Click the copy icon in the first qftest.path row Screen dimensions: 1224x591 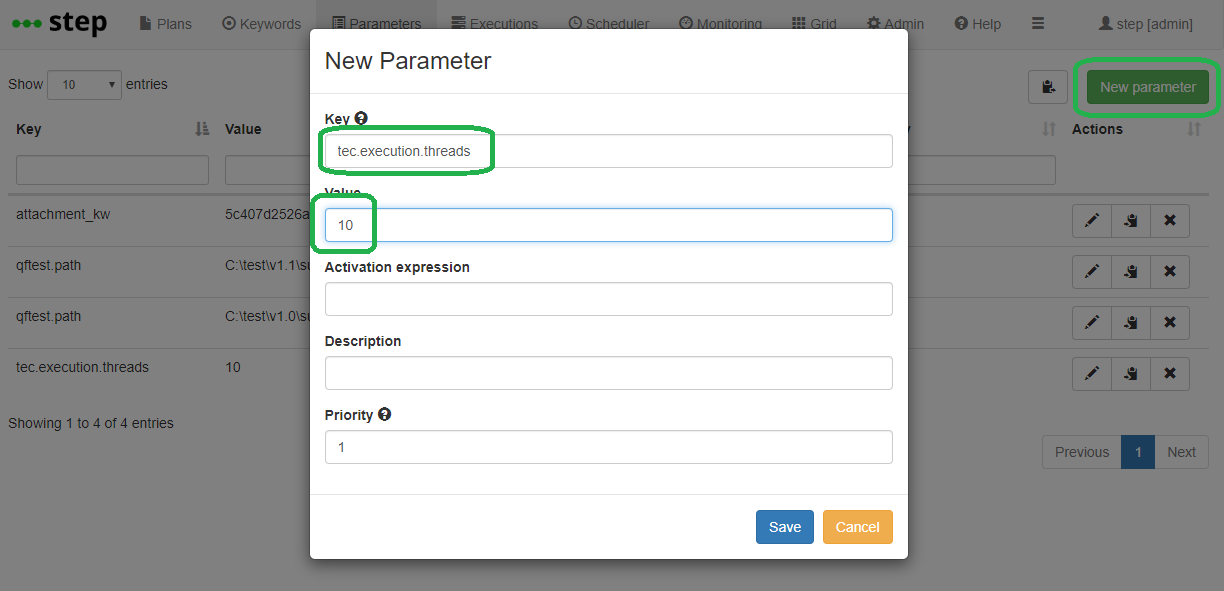tap(1131, 271)
